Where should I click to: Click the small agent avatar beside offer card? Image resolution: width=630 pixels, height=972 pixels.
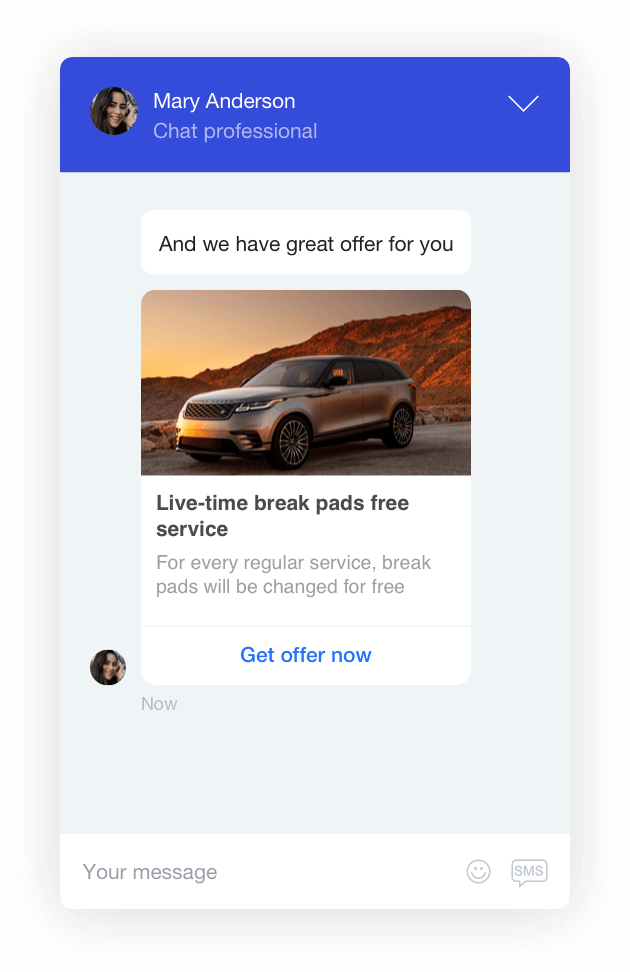point(108,667)
